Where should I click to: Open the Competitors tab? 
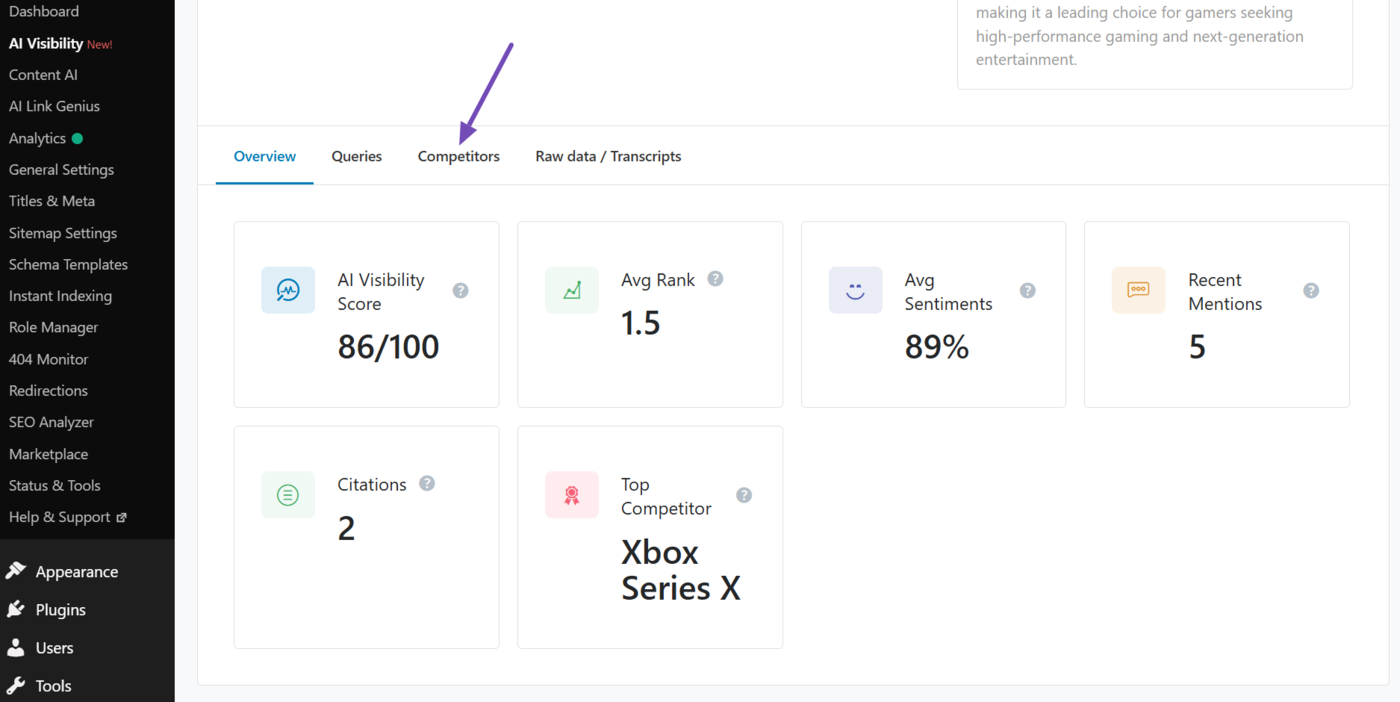coord(459,156)
